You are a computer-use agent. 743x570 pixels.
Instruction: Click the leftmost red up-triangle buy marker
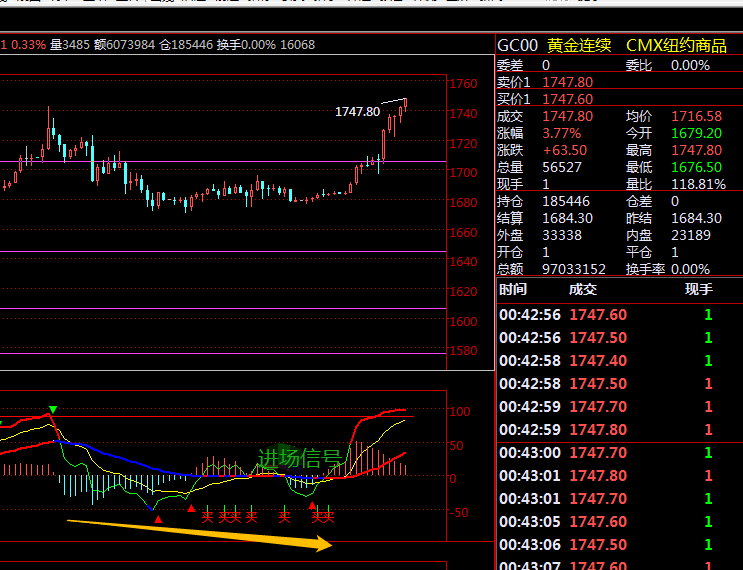[158, 518]
